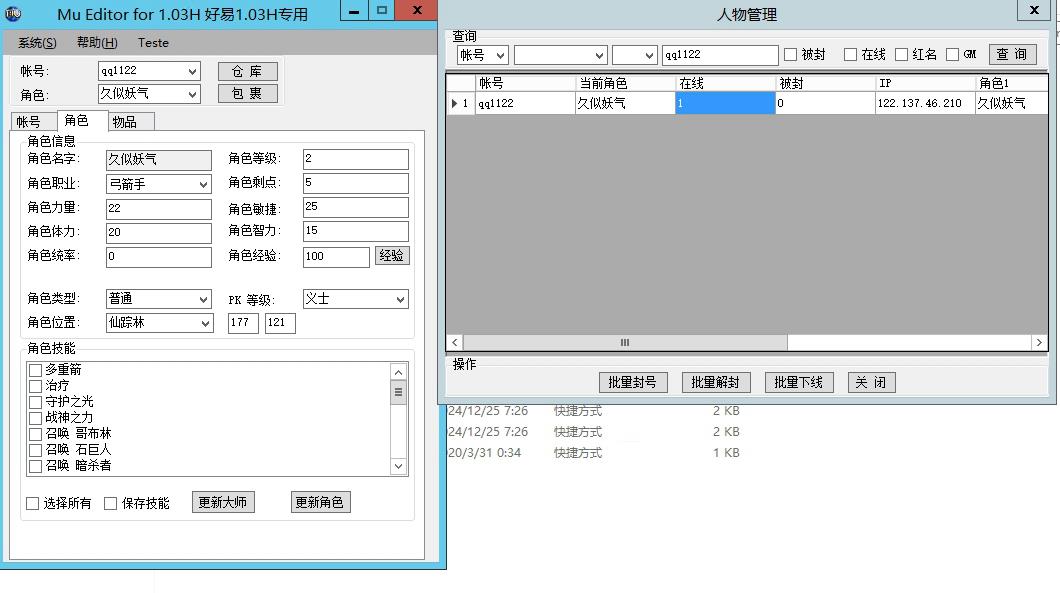Check the 战神之力 skill checkbox
Viewport: 1060px width, 593px height.
click(x=36, y=418)
